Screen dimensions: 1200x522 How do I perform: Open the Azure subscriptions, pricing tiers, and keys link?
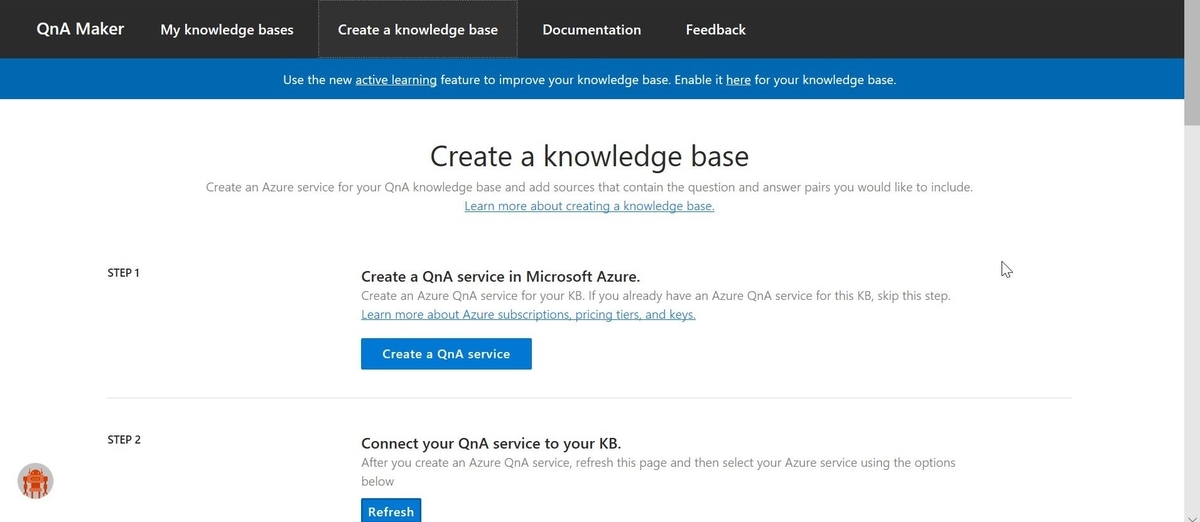point(528,314)
